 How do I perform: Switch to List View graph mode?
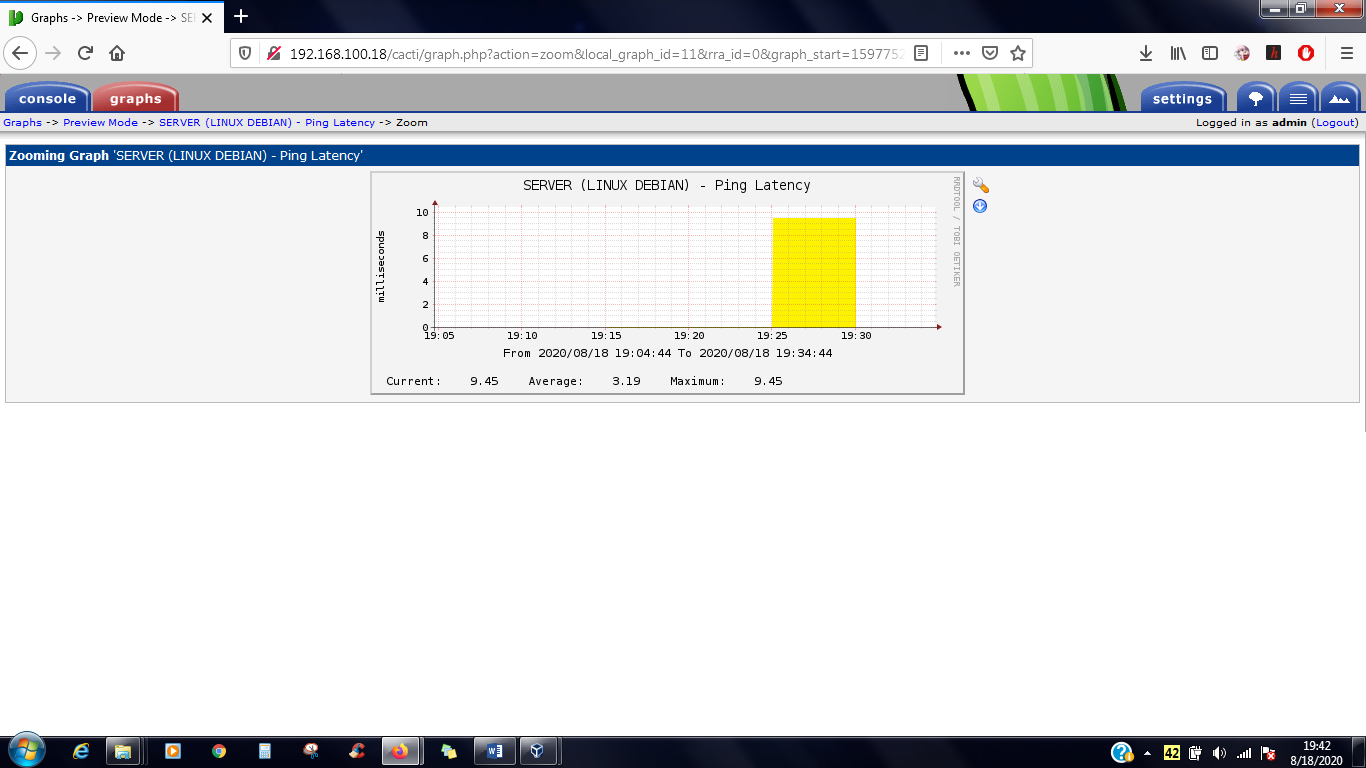tap(1298, 98)
